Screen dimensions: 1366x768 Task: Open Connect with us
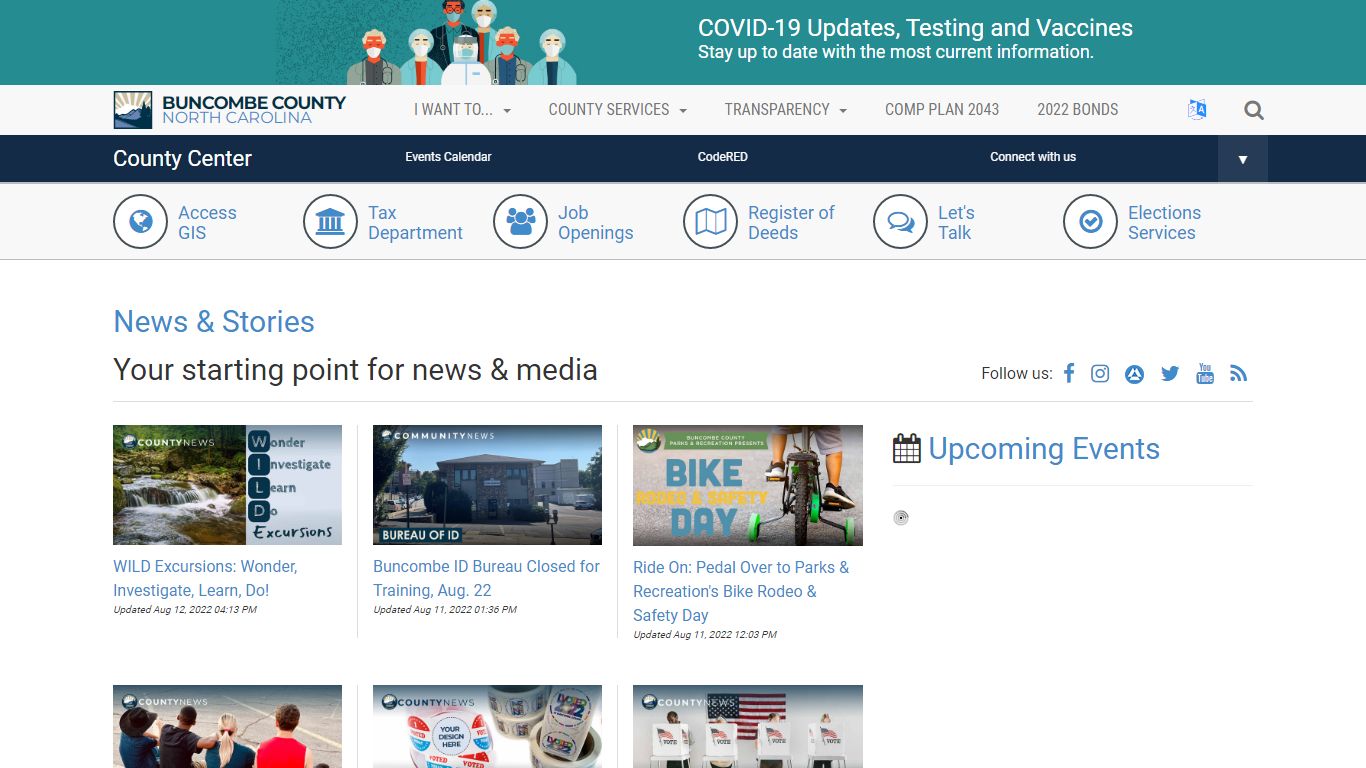point(1033,157)
